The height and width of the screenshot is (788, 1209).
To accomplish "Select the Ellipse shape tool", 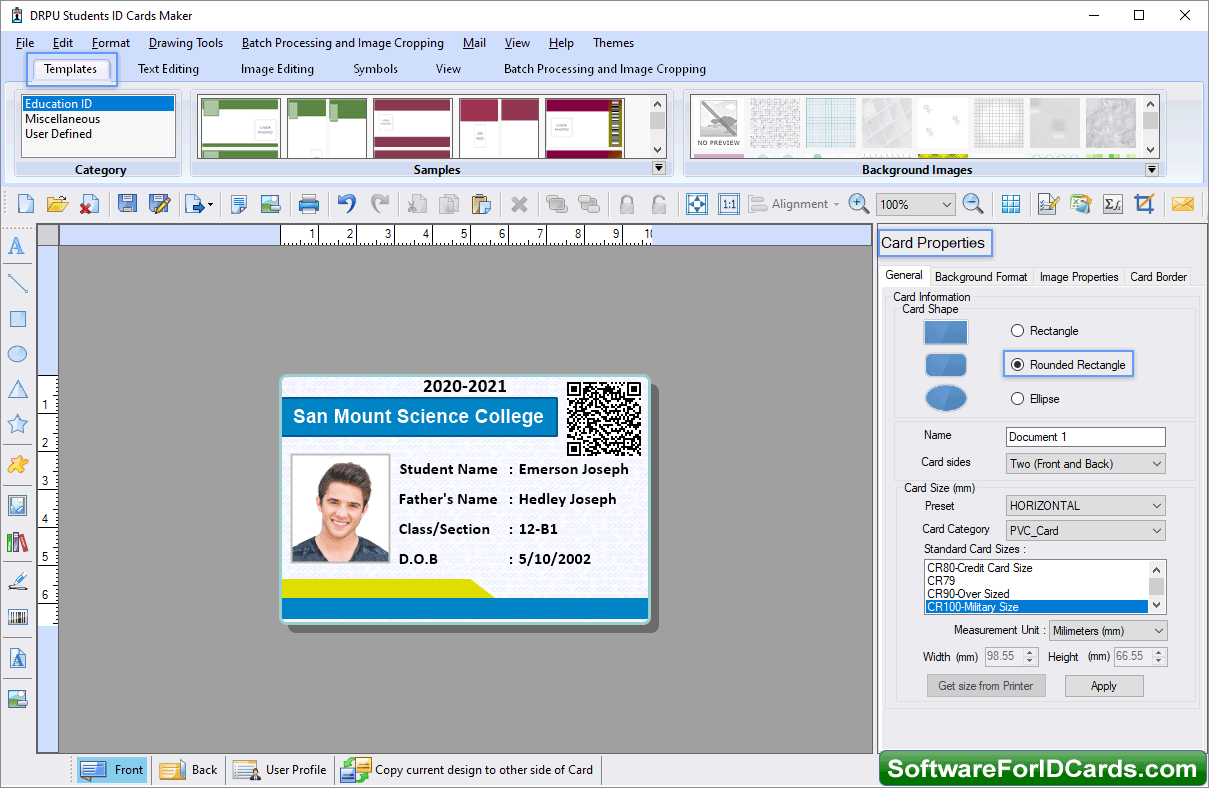I will pyautogui.click(x=17, y=354).
